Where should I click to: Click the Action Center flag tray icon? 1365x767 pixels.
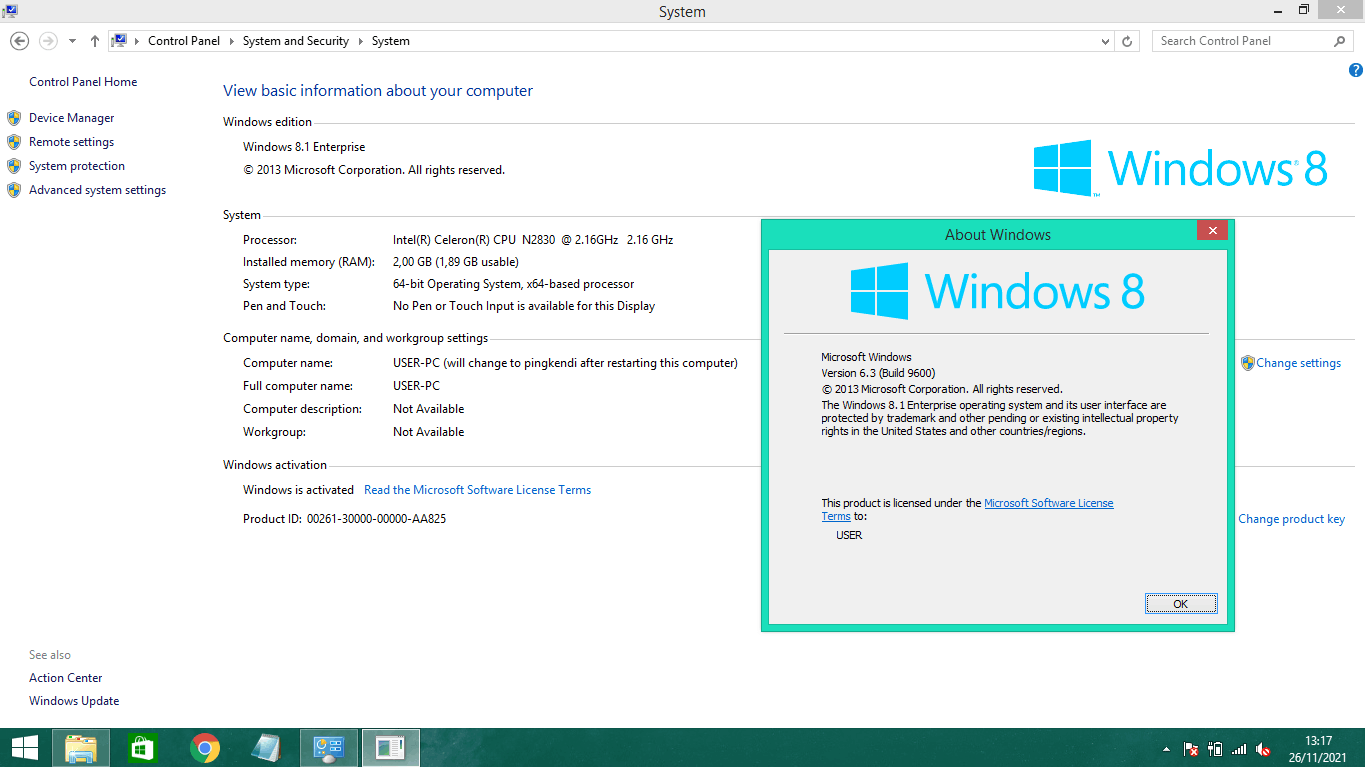1191,748
